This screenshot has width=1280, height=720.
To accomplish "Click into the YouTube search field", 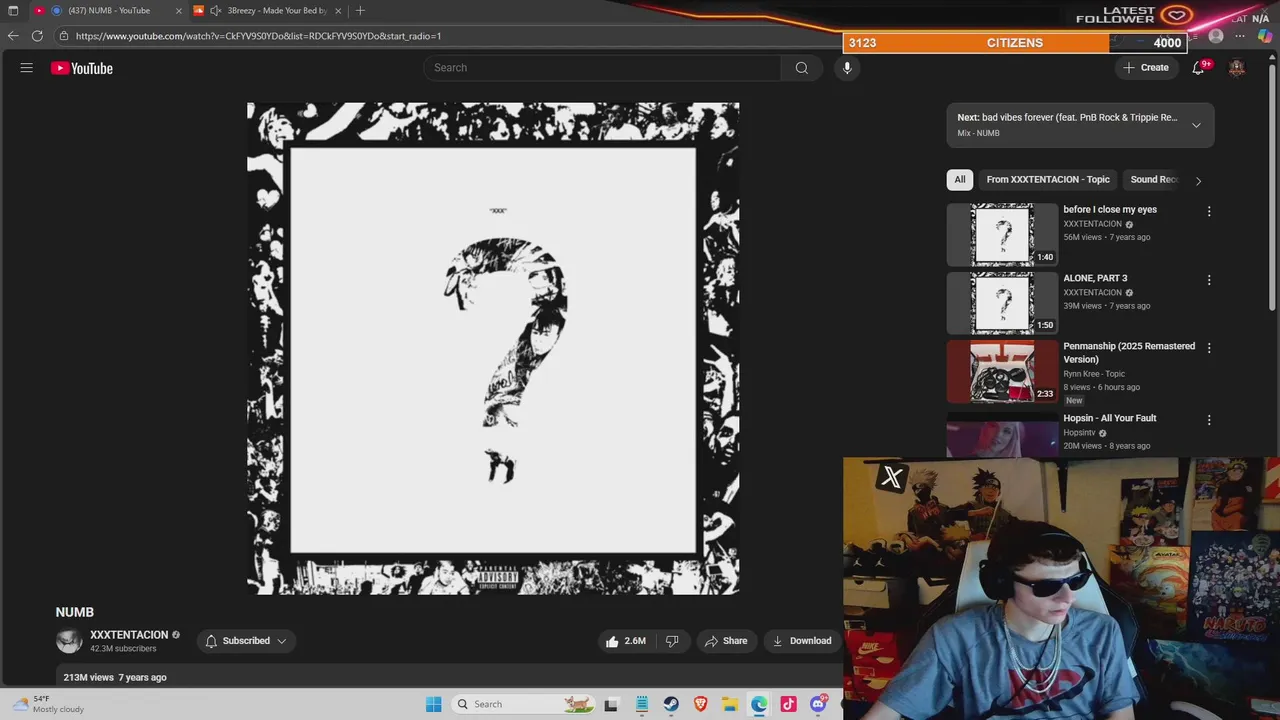I will point(602,68).
